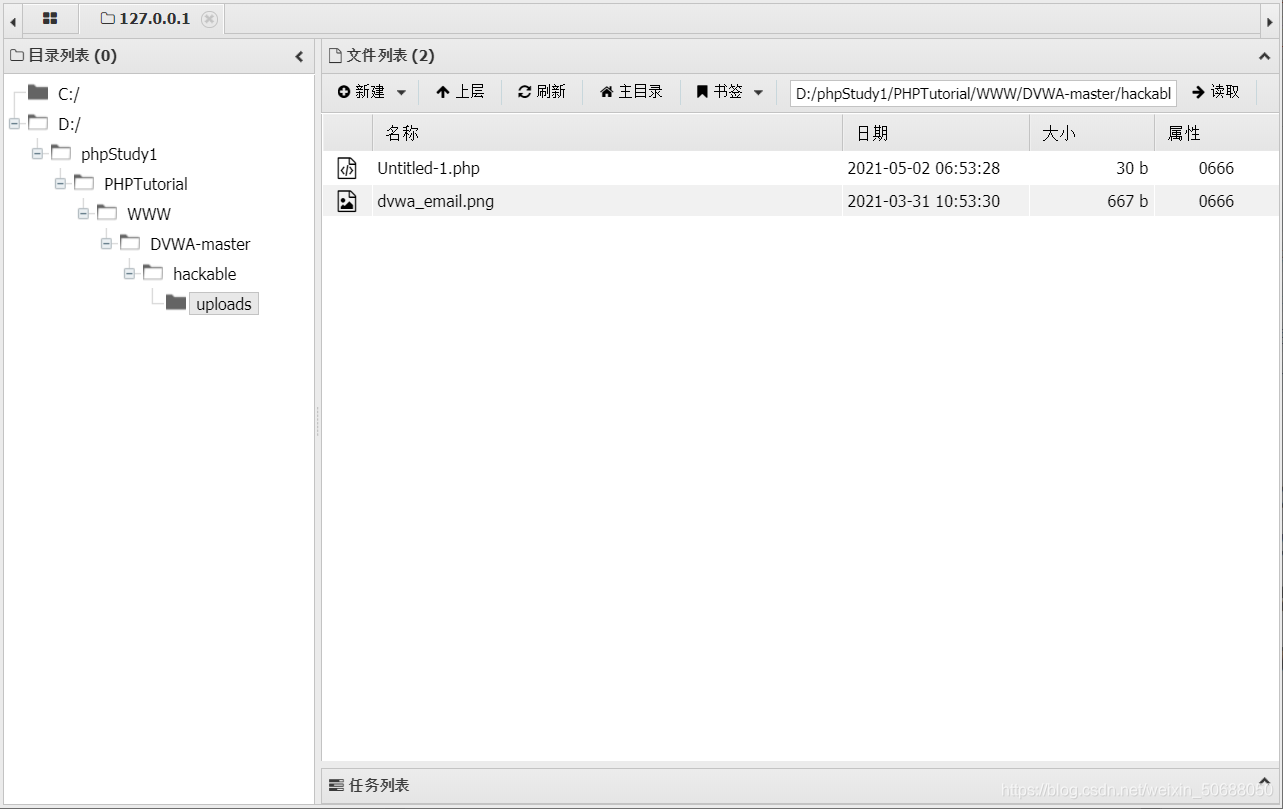The height and width of the screenshot is (809, 1283).
Task: Click the 30 b size cell
Action: 1132,169
